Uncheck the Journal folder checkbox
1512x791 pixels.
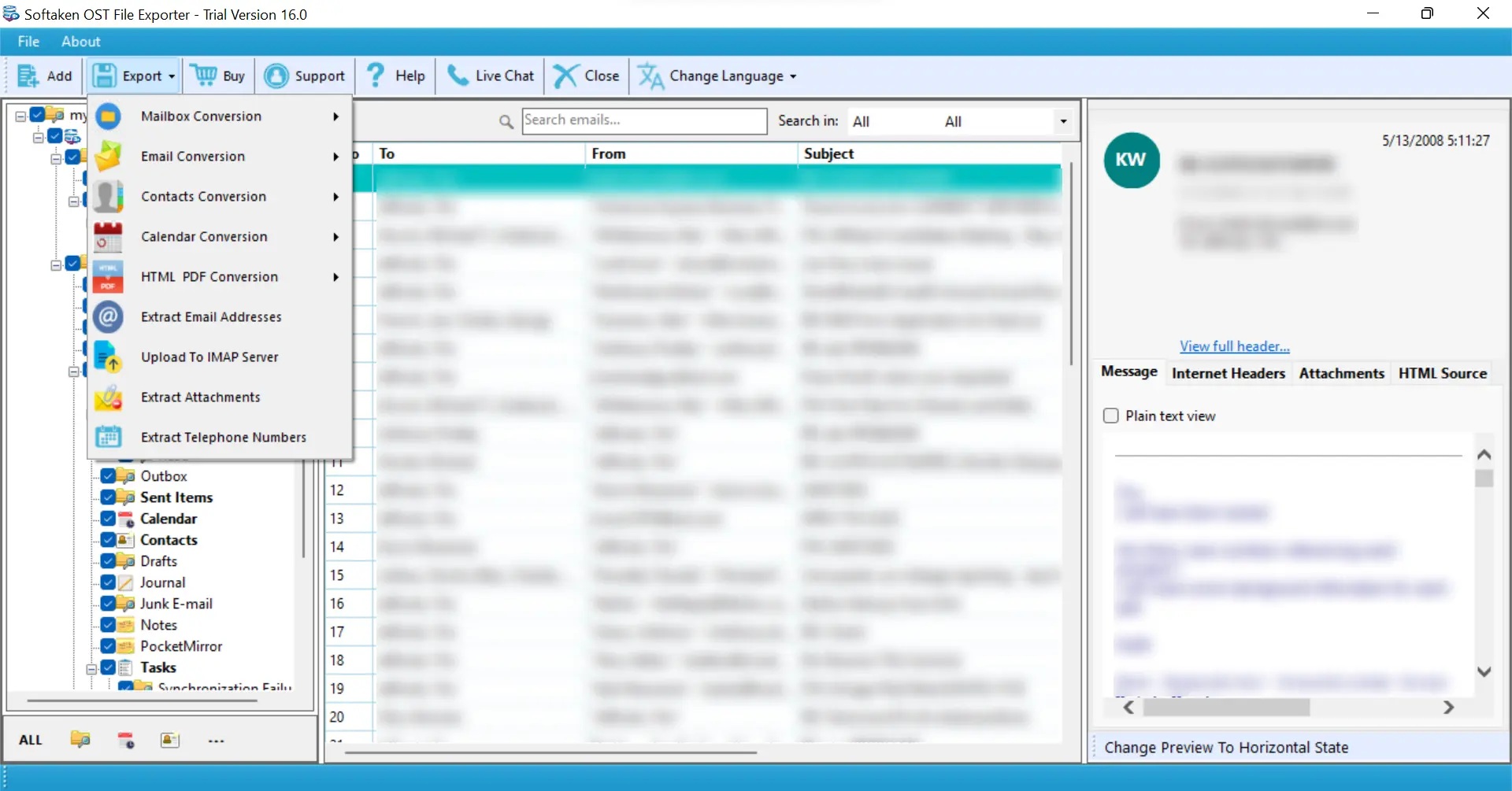(x=108, y=582)
